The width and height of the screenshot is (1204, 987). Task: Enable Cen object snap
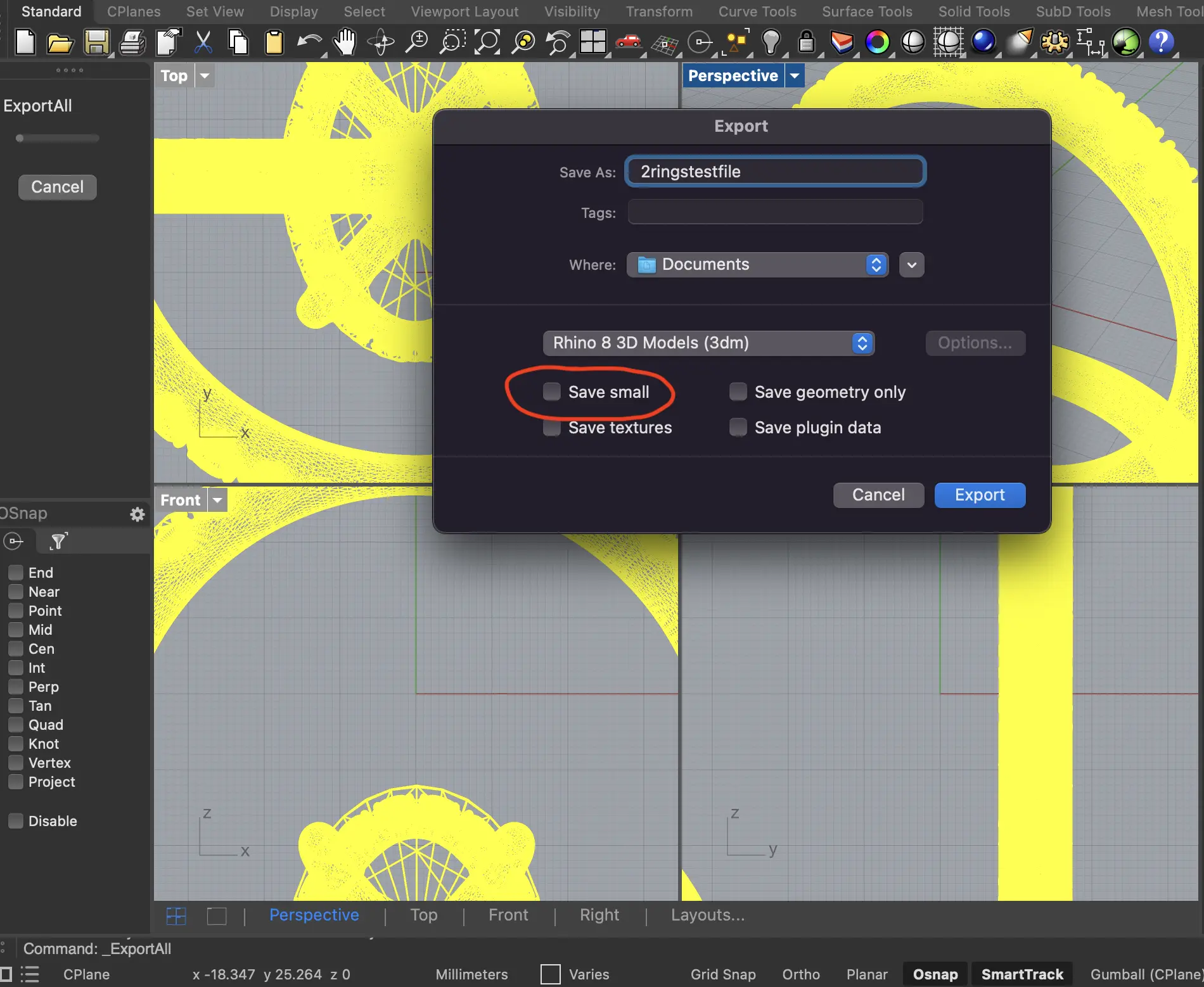coord(16,649)
